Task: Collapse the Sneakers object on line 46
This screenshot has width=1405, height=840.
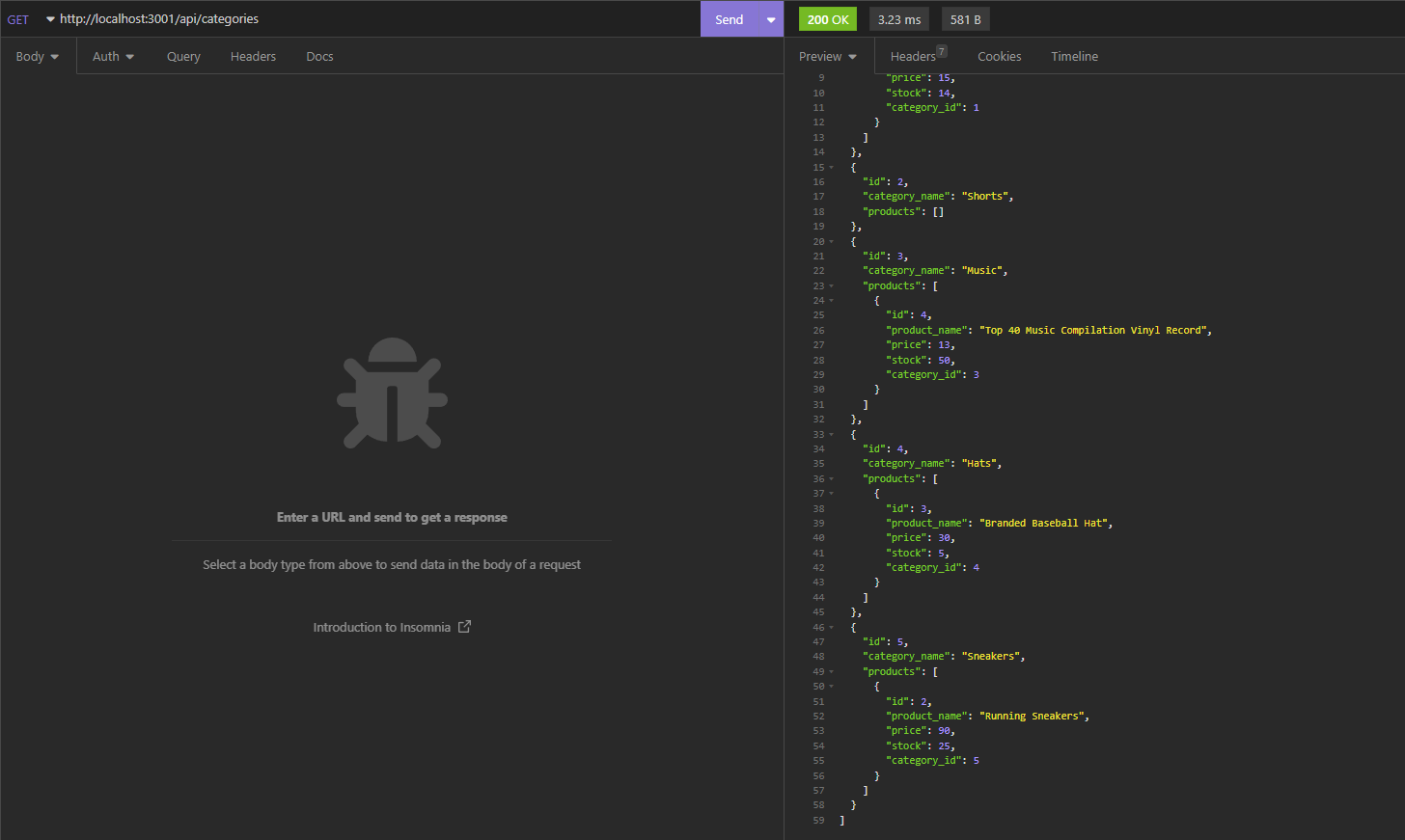Action: click(x=832, y=627)
